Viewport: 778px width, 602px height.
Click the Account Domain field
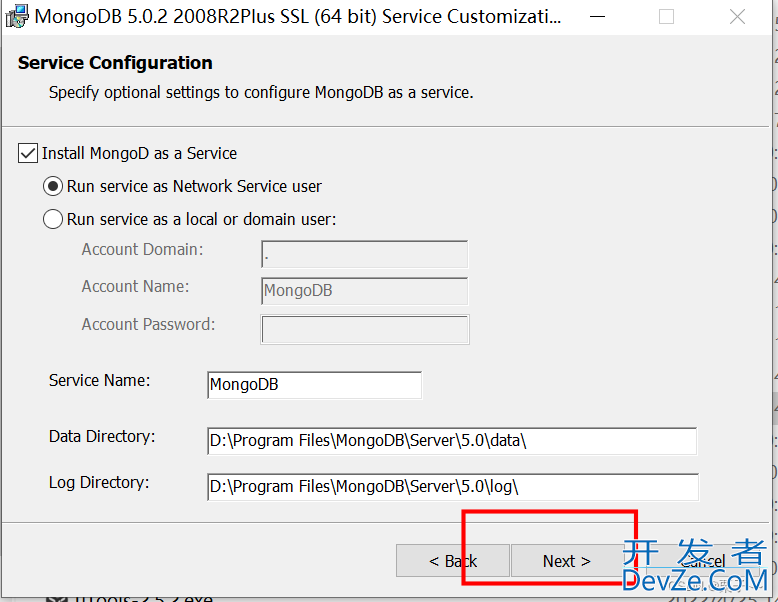(x=365, y=254)
